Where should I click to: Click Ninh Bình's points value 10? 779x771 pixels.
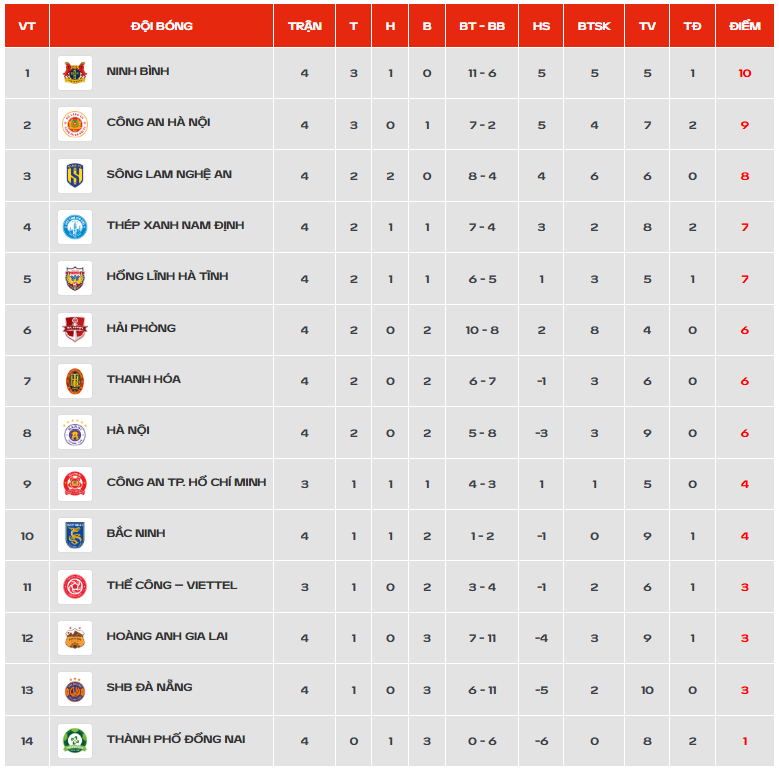tap(744, 73)
